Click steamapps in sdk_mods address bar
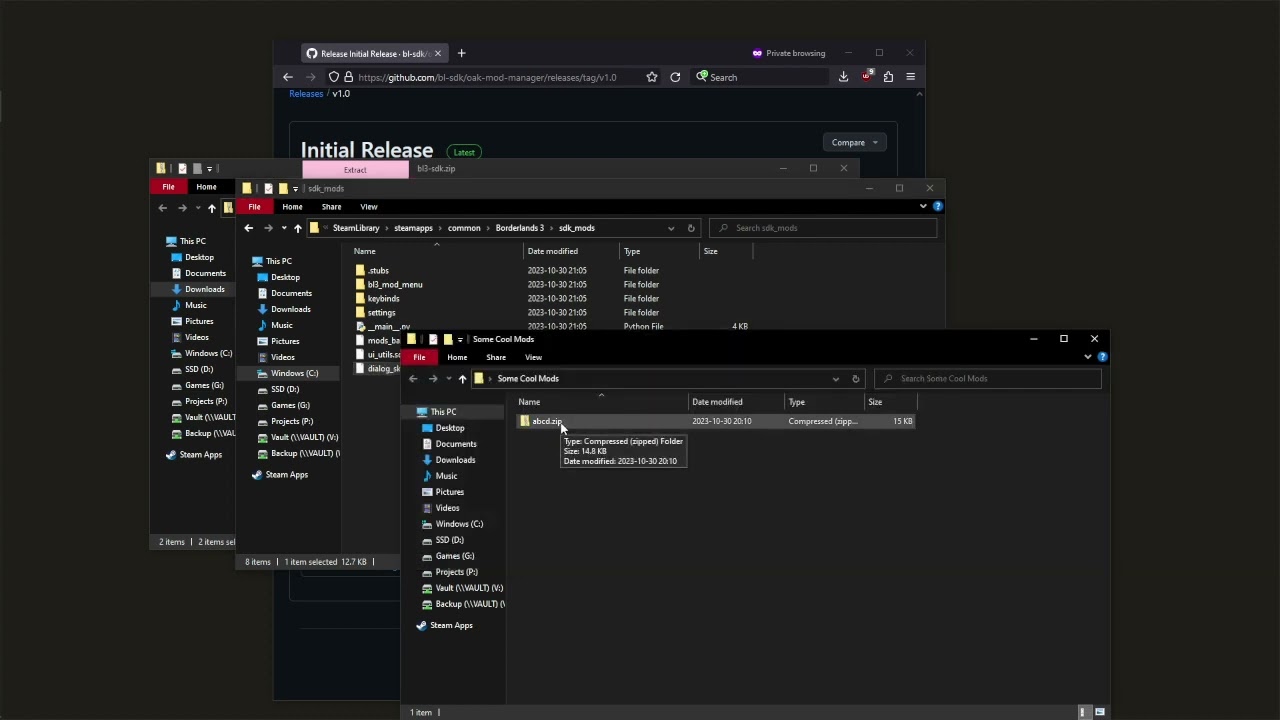 pos(413,228)
